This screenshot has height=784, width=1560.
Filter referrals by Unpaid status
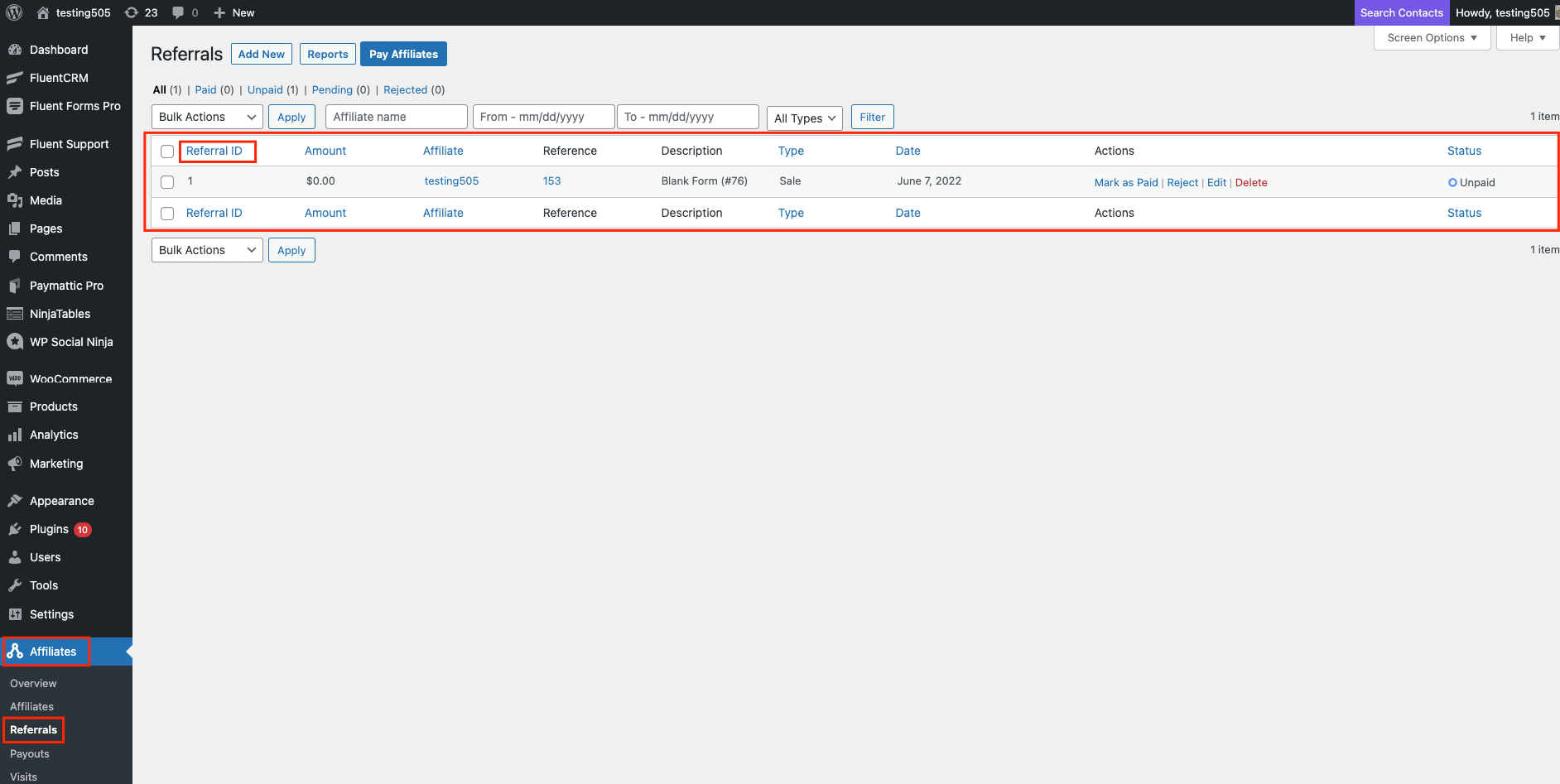tap(265, 89)
